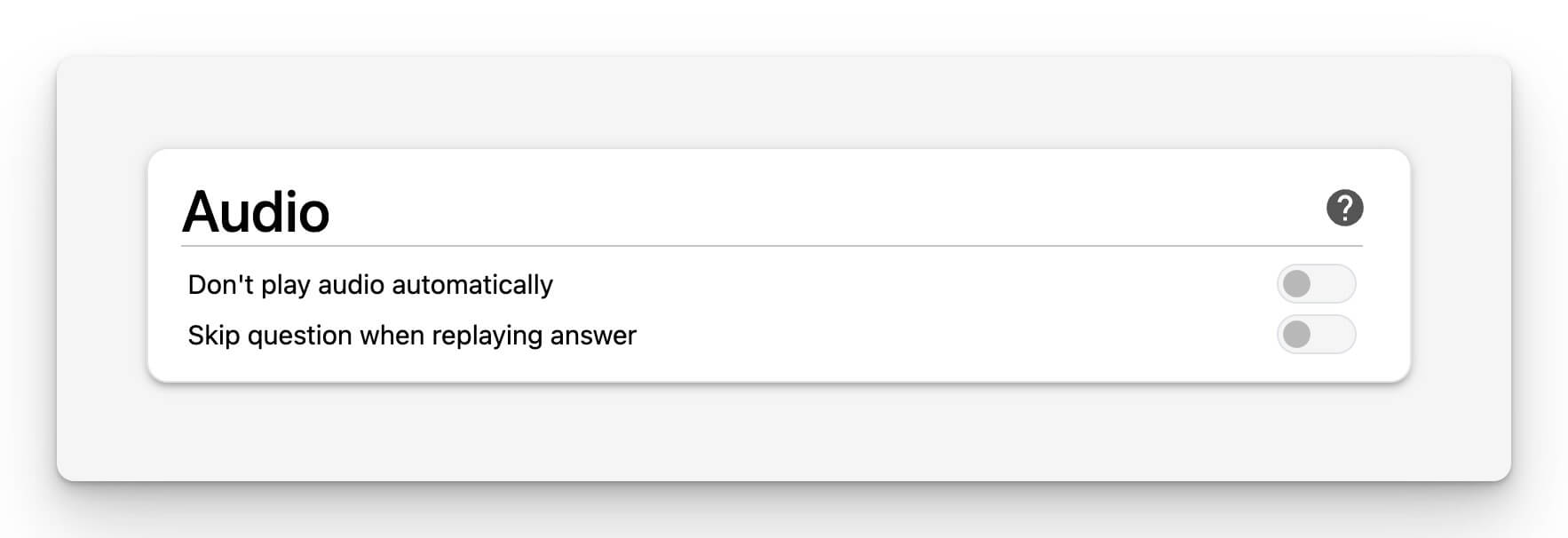
Task: Show help for the Audio settings
Action: pos(1344,208)
